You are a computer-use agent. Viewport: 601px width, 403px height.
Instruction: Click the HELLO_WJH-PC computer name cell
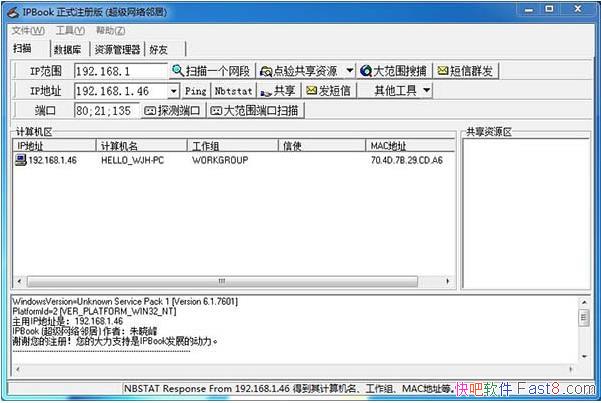(133, 160)
